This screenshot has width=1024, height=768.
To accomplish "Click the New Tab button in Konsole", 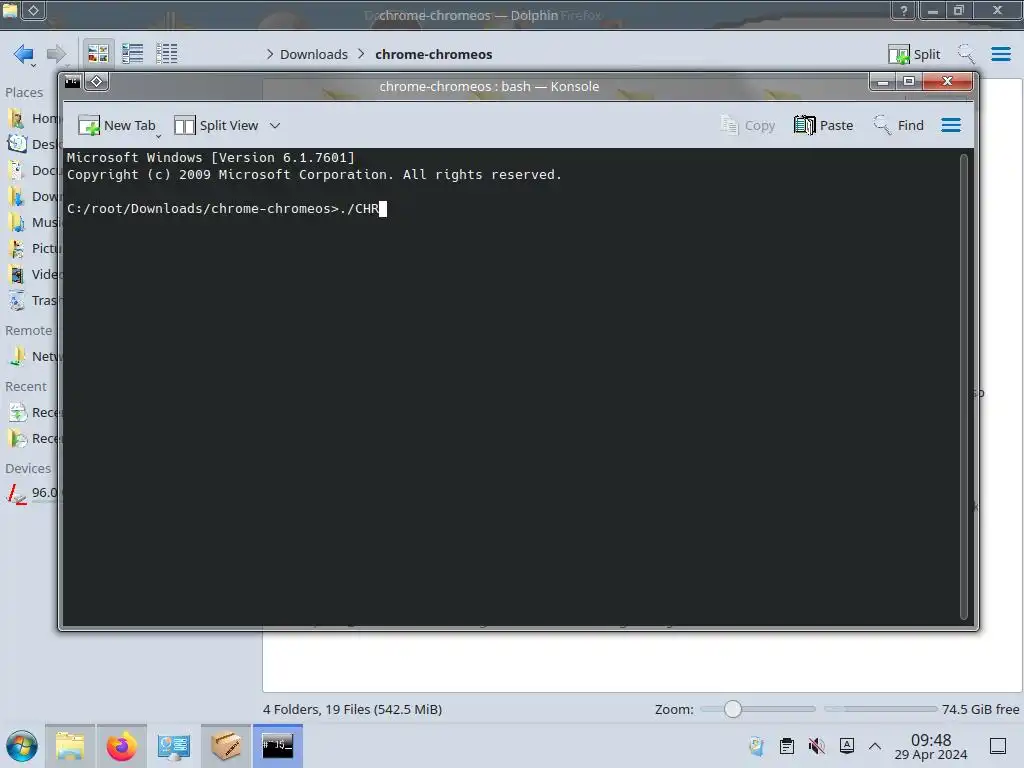I will [118, 125].
